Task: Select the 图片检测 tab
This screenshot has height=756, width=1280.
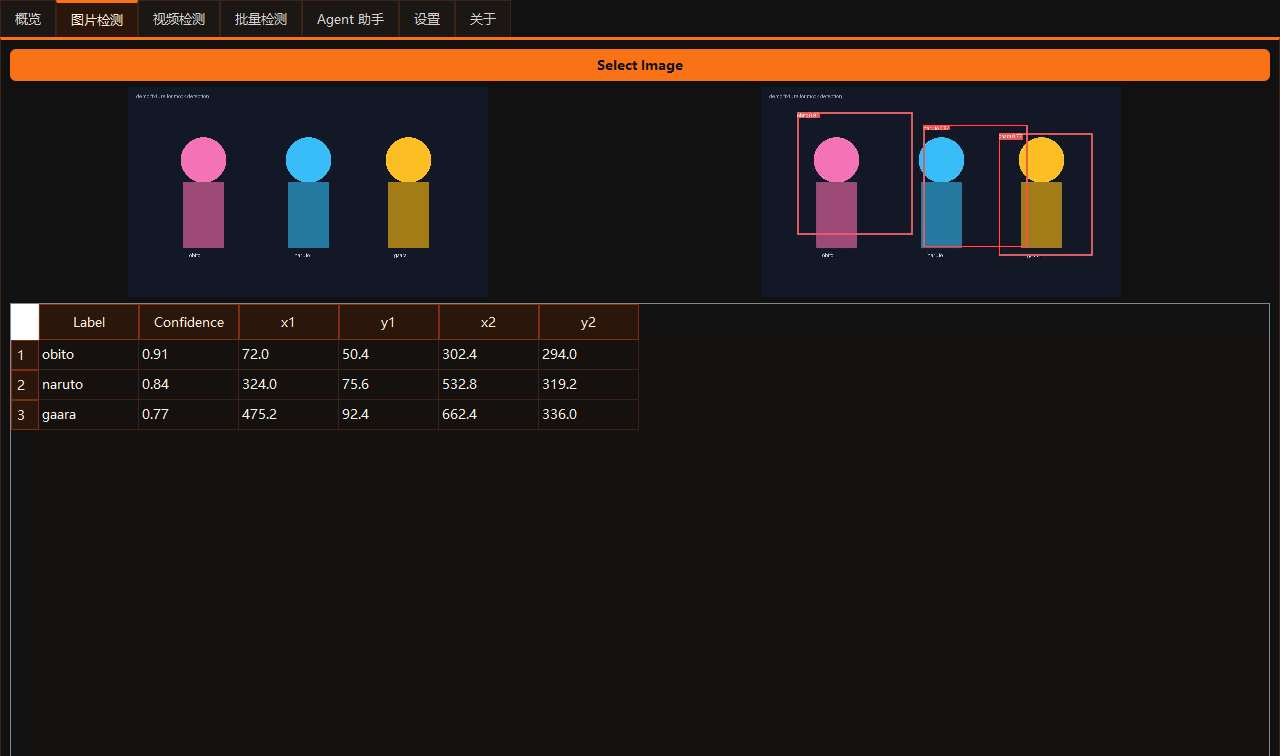Action: 97,19
